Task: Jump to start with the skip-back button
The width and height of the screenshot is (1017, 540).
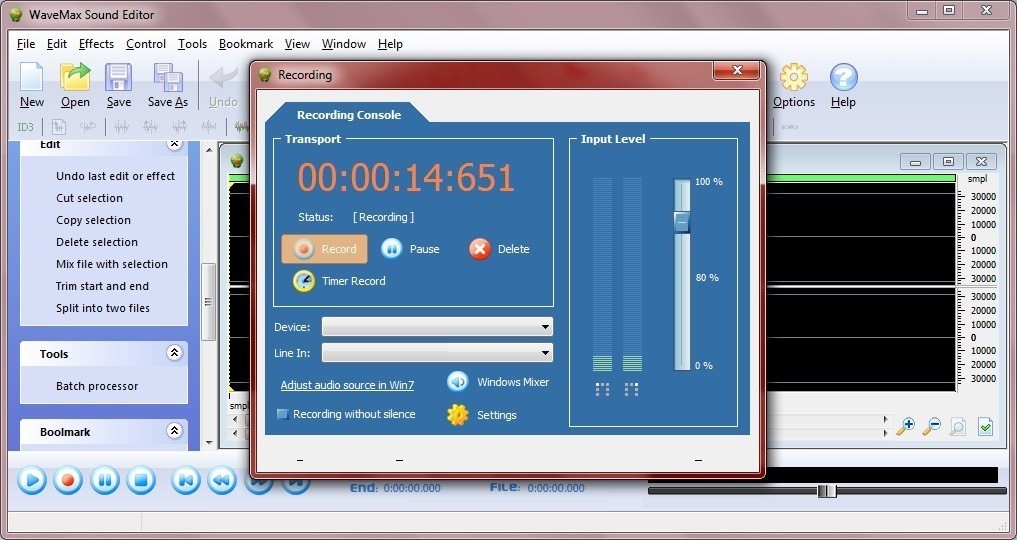Action: coord(185,480)
